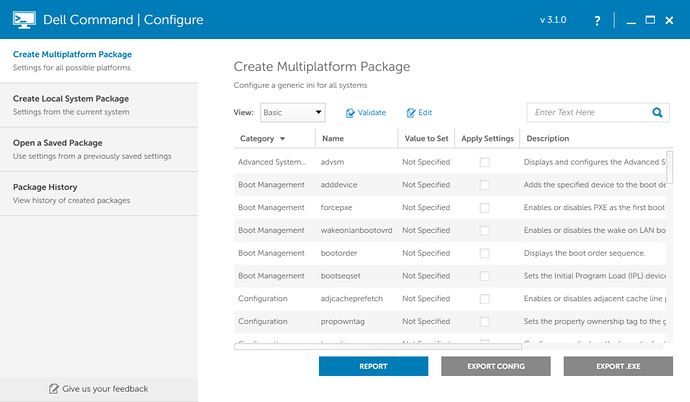Open the help question mark icon

click(597, 20)
